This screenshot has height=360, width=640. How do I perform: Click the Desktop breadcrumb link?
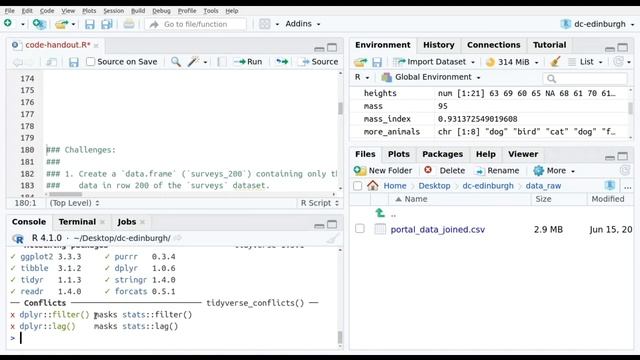pyautogui.click(x=434, y=186)
